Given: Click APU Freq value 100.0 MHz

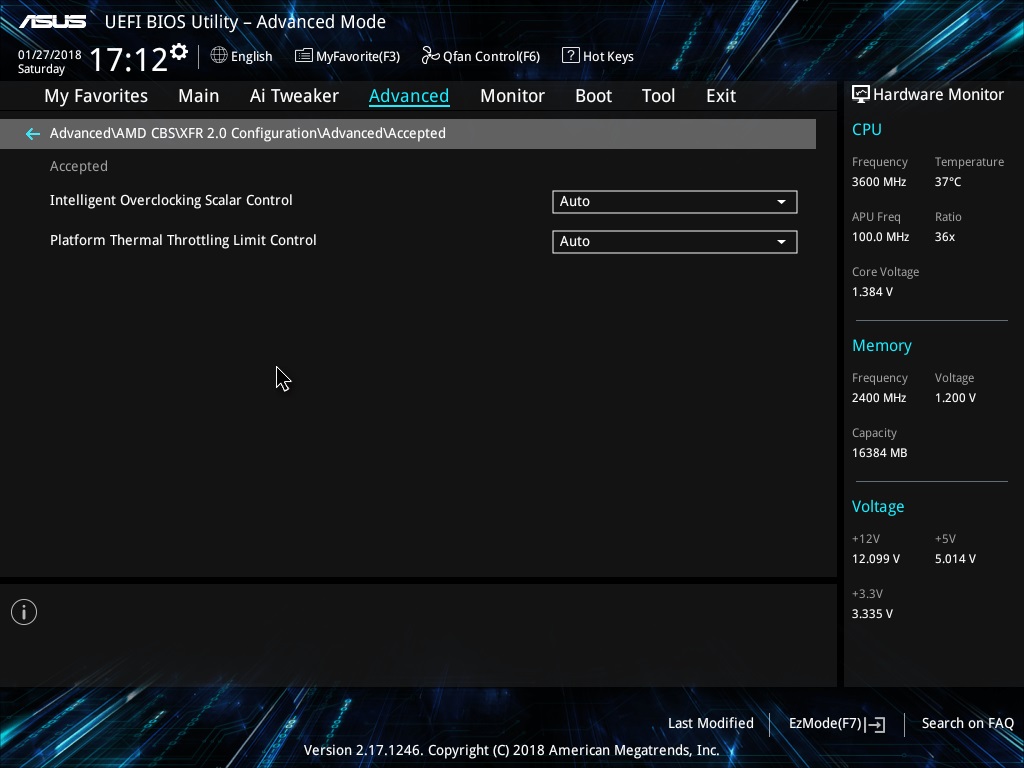Looking at the screenshot, I should pos(880,237).
